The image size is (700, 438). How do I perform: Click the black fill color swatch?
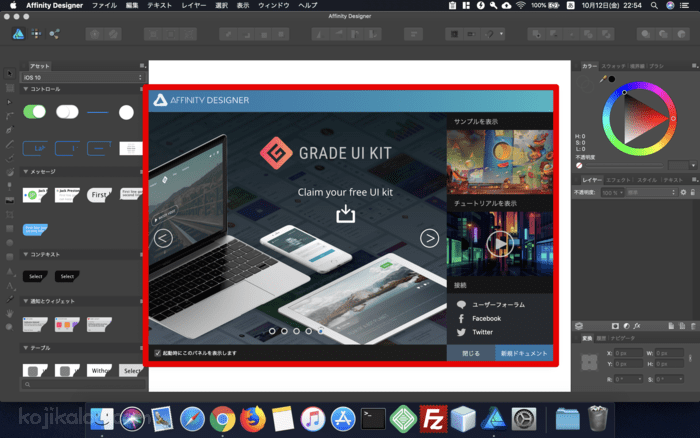pos(612,79)
